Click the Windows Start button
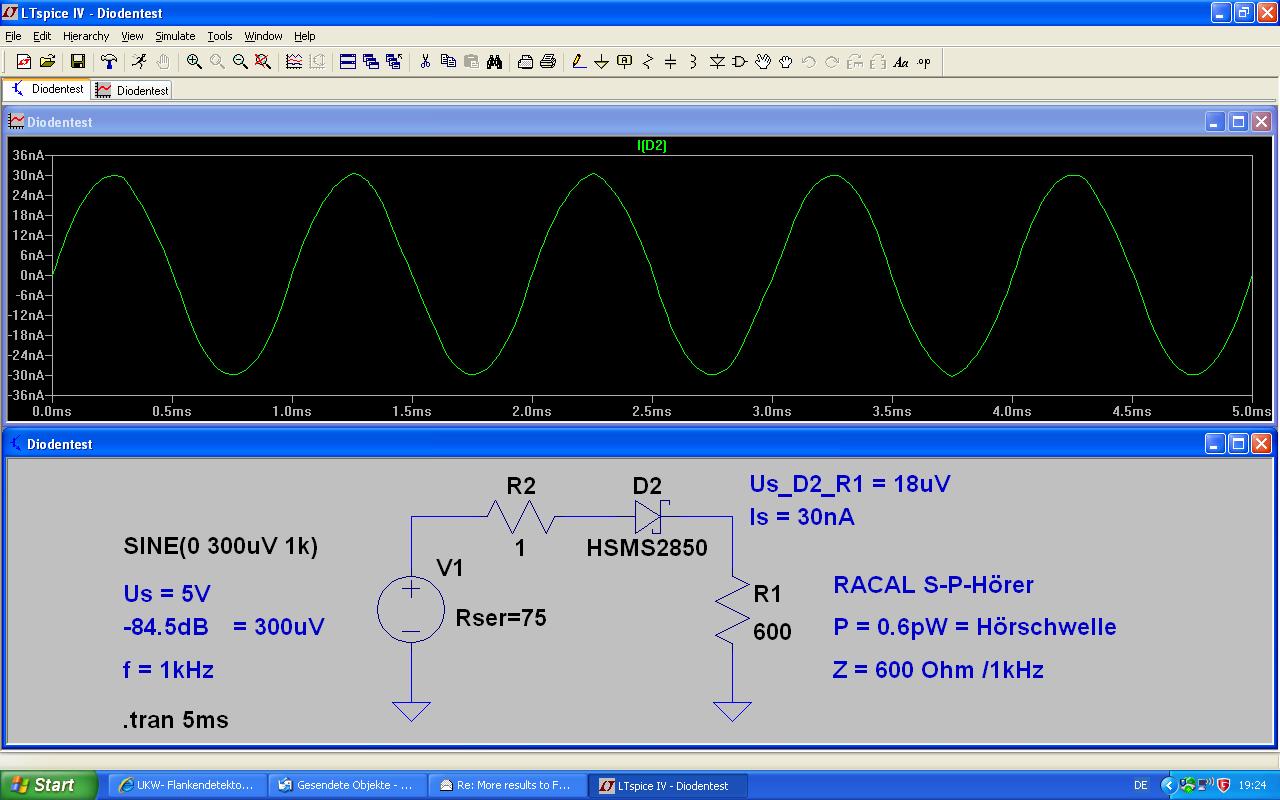The width and height of the screenshot is (1280, 800). click(48, 785)
